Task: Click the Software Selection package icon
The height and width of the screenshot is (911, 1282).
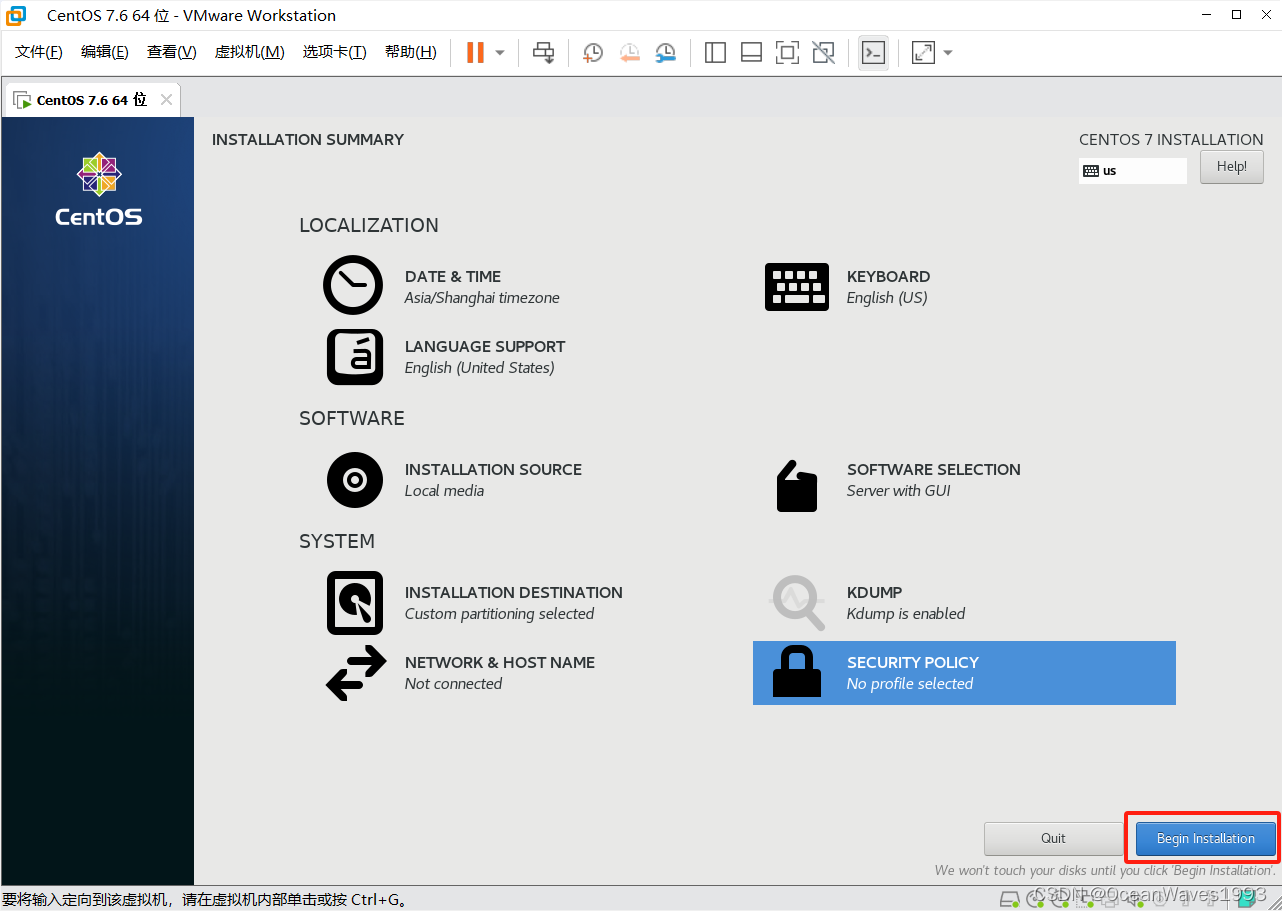Action: click(x=797, y=486)
